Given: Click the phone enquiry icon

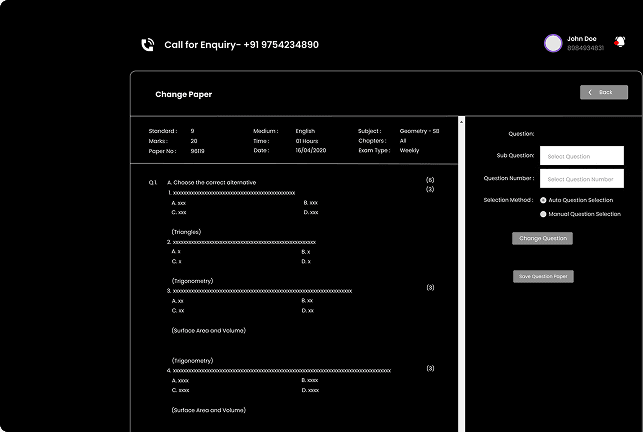Looking at the screenshot, I should (148, 45).
